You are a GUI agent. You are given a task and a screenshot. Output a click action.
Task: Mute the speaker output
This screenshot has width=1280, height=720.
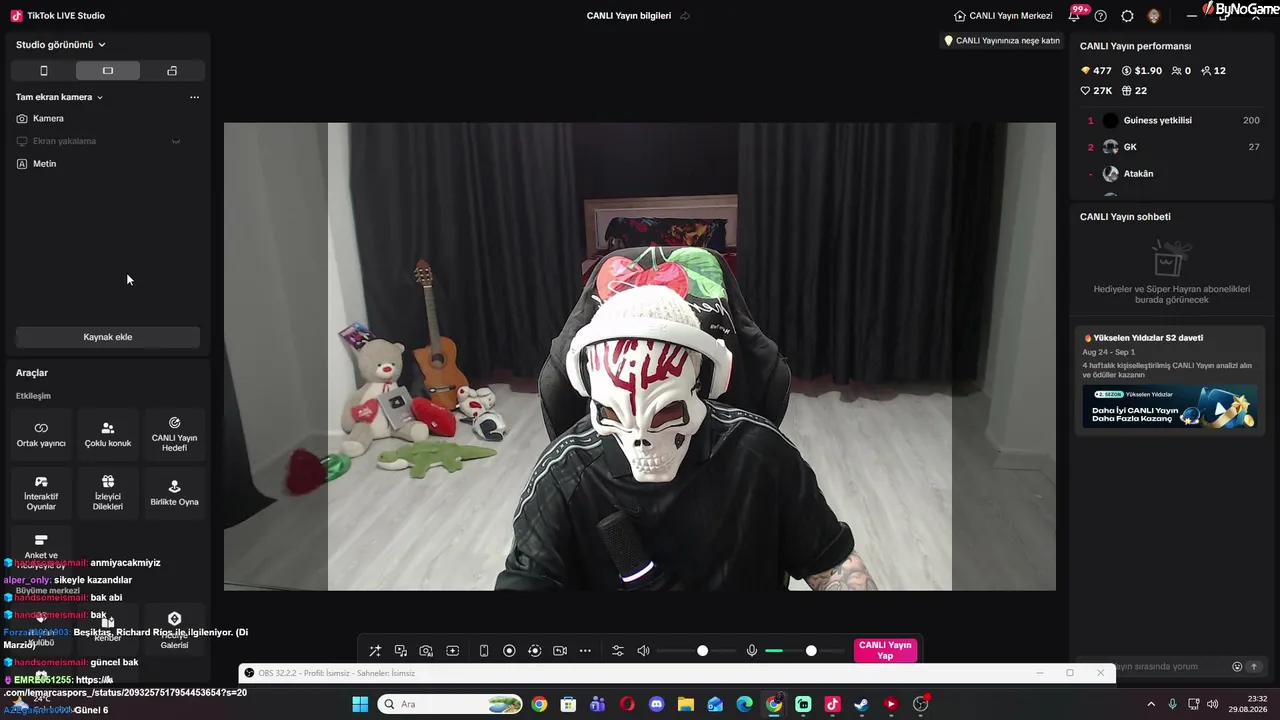643,651
